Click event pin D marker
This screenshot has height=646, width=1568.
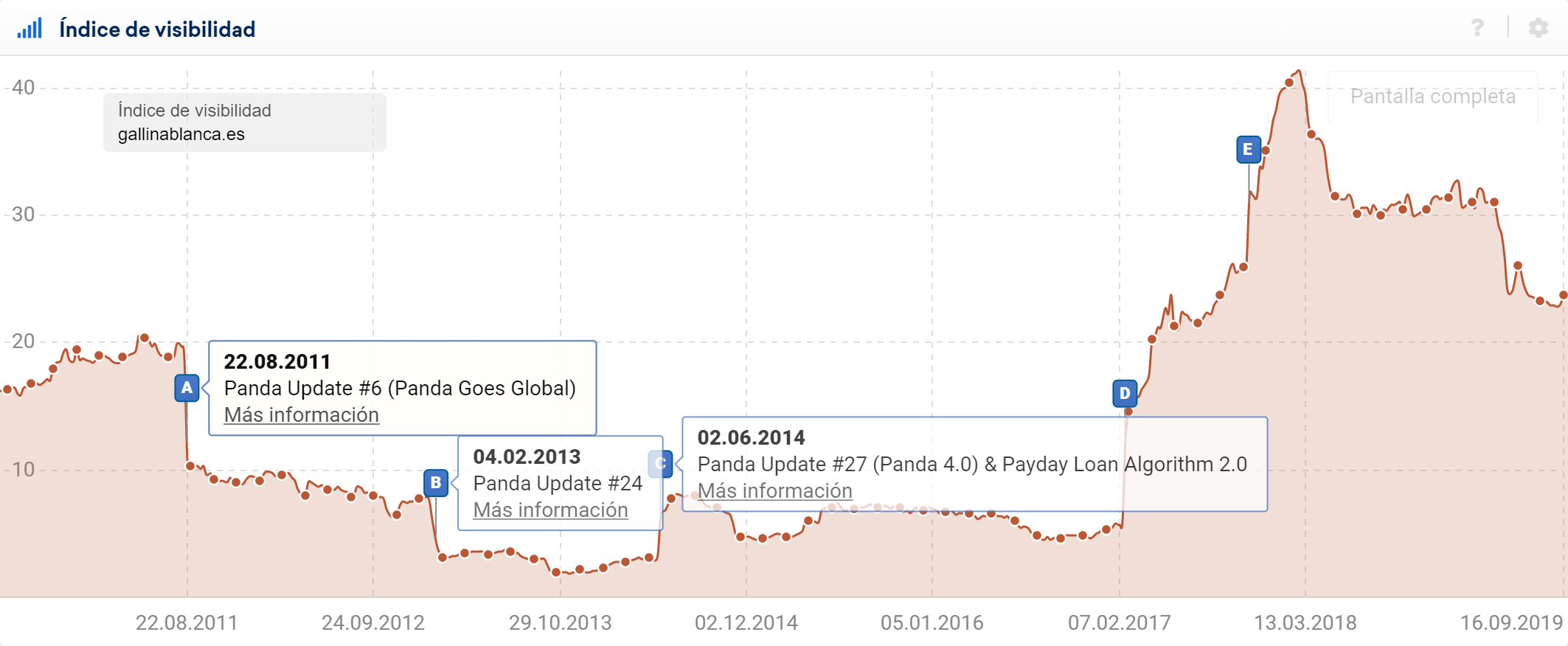point(1125,393)
